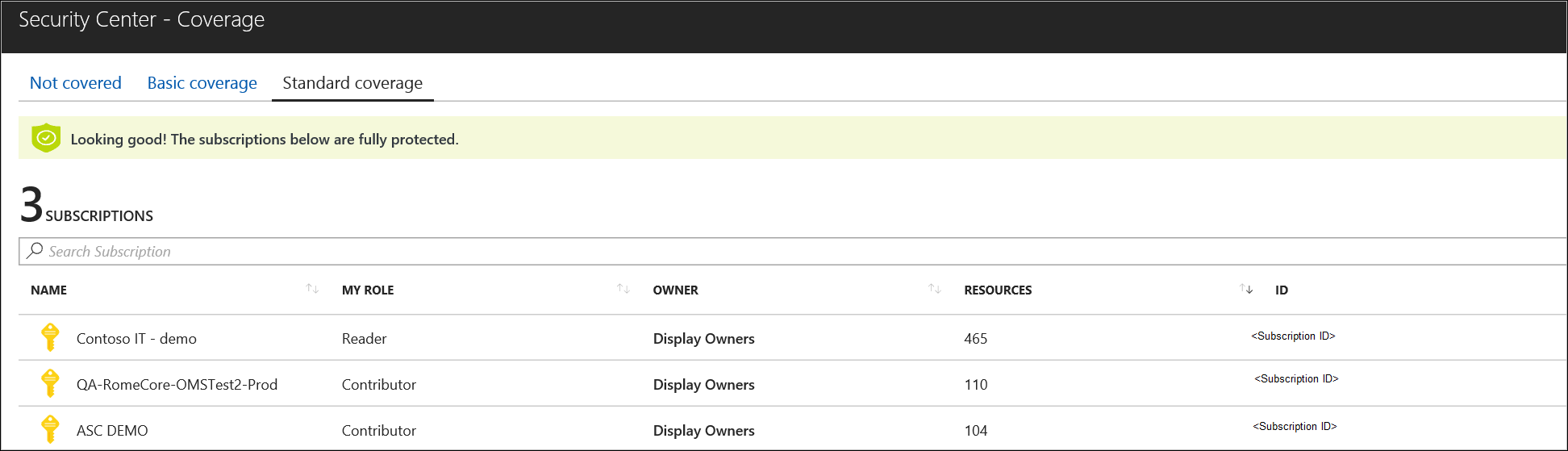Switch to the Not covered tab
The width and height of the screenshot is (1568, 451).
click(76, 83)
